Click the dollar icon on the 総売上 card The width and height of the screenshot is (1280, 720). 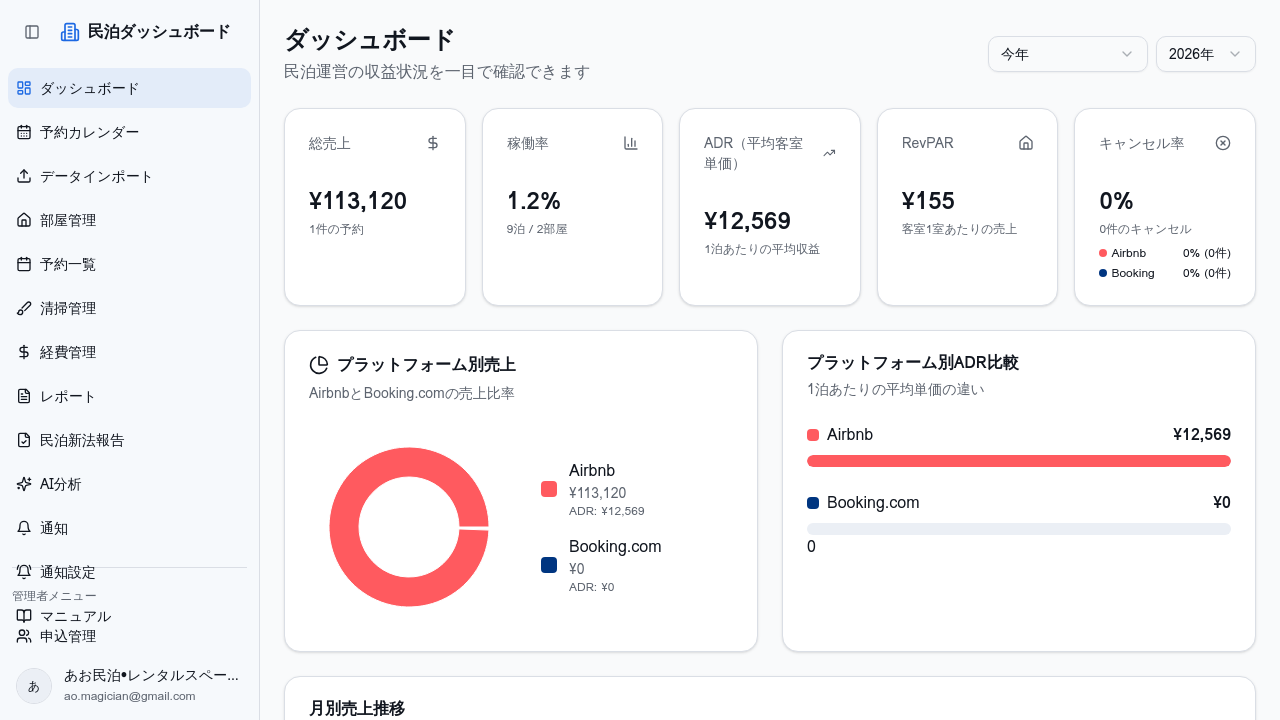pyautogui.click(x=433, y=143)
